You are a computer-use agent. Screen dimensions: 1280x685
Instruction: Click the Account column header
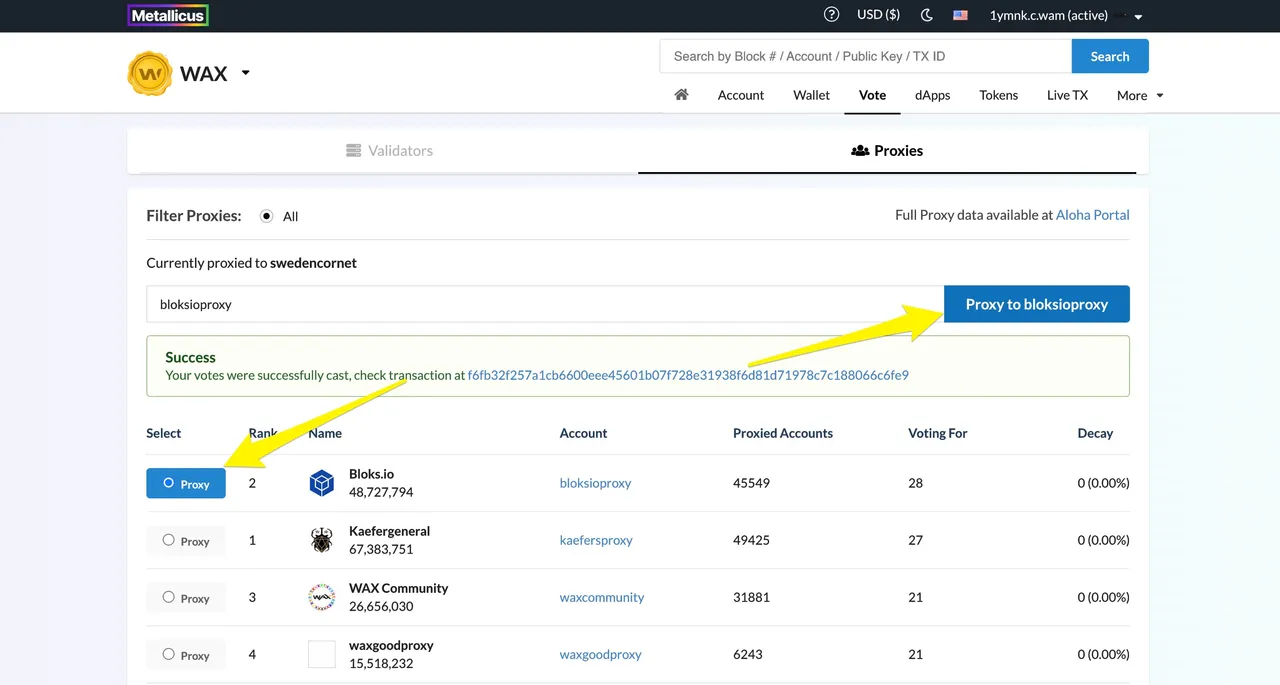[583, 433]
